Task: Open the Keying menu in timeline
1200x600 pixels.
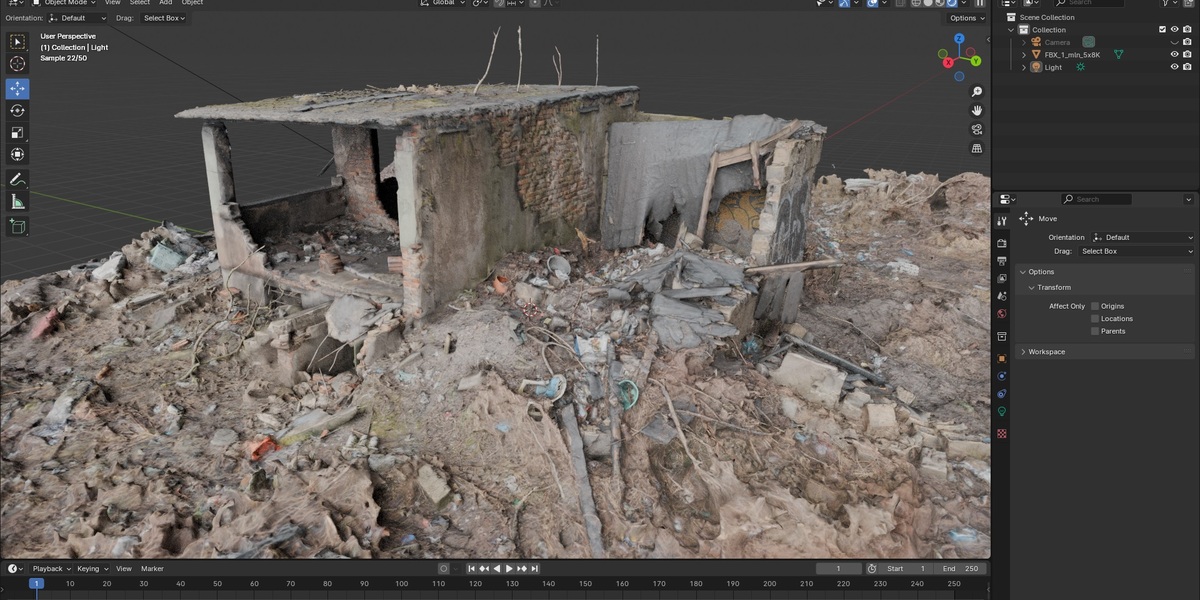Action: click(91, 568)
